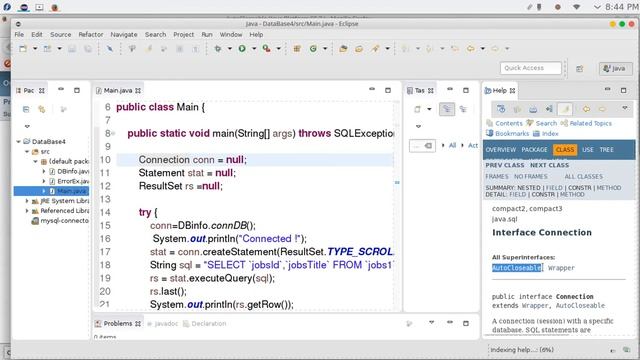Expand Referenced Libraries tree node
This screenshot has width=640, height=360.
[27, 211]
